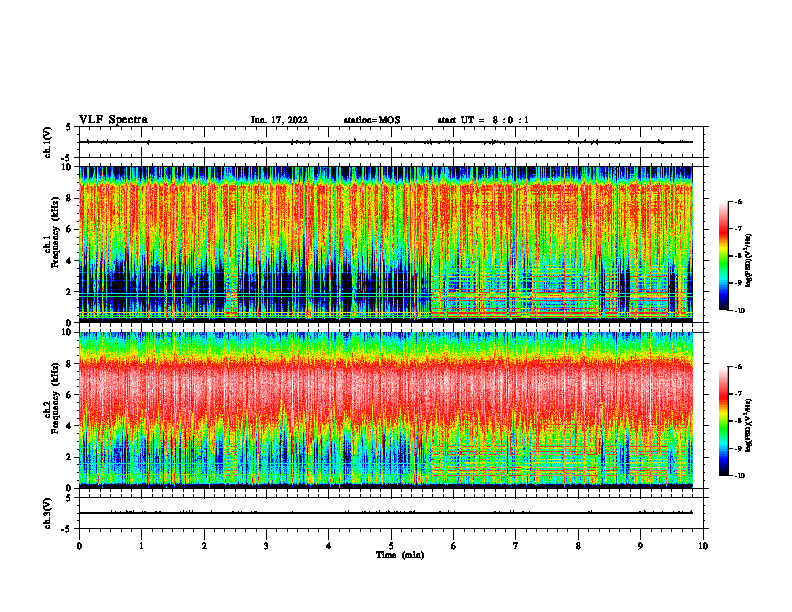Click the "ch.1(V)" waveform axis label
The width and height of the screenshot is (792, 612).
48,142
